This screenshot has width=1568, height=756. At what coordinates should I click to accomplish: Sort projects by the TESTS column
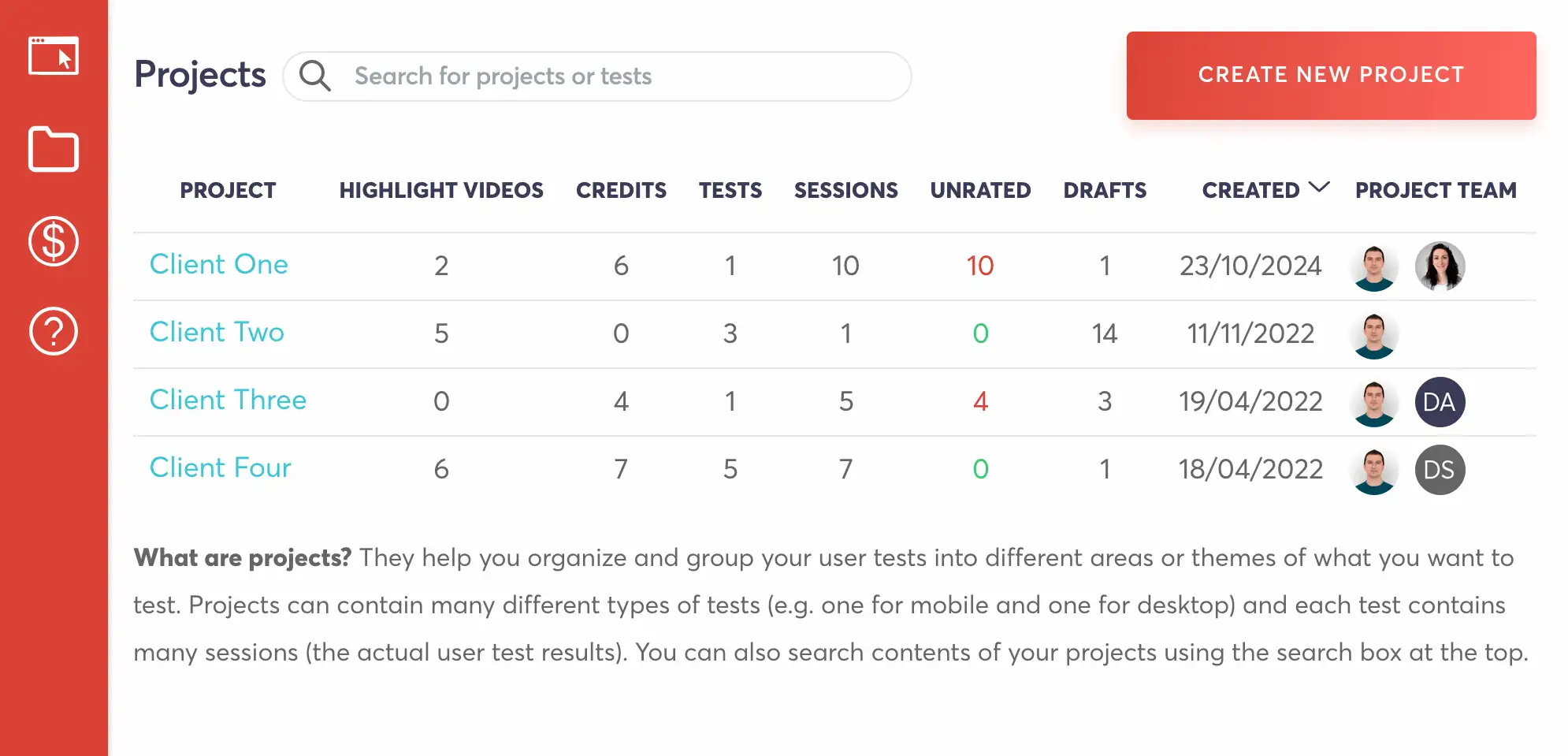click(x=730, y=190)
